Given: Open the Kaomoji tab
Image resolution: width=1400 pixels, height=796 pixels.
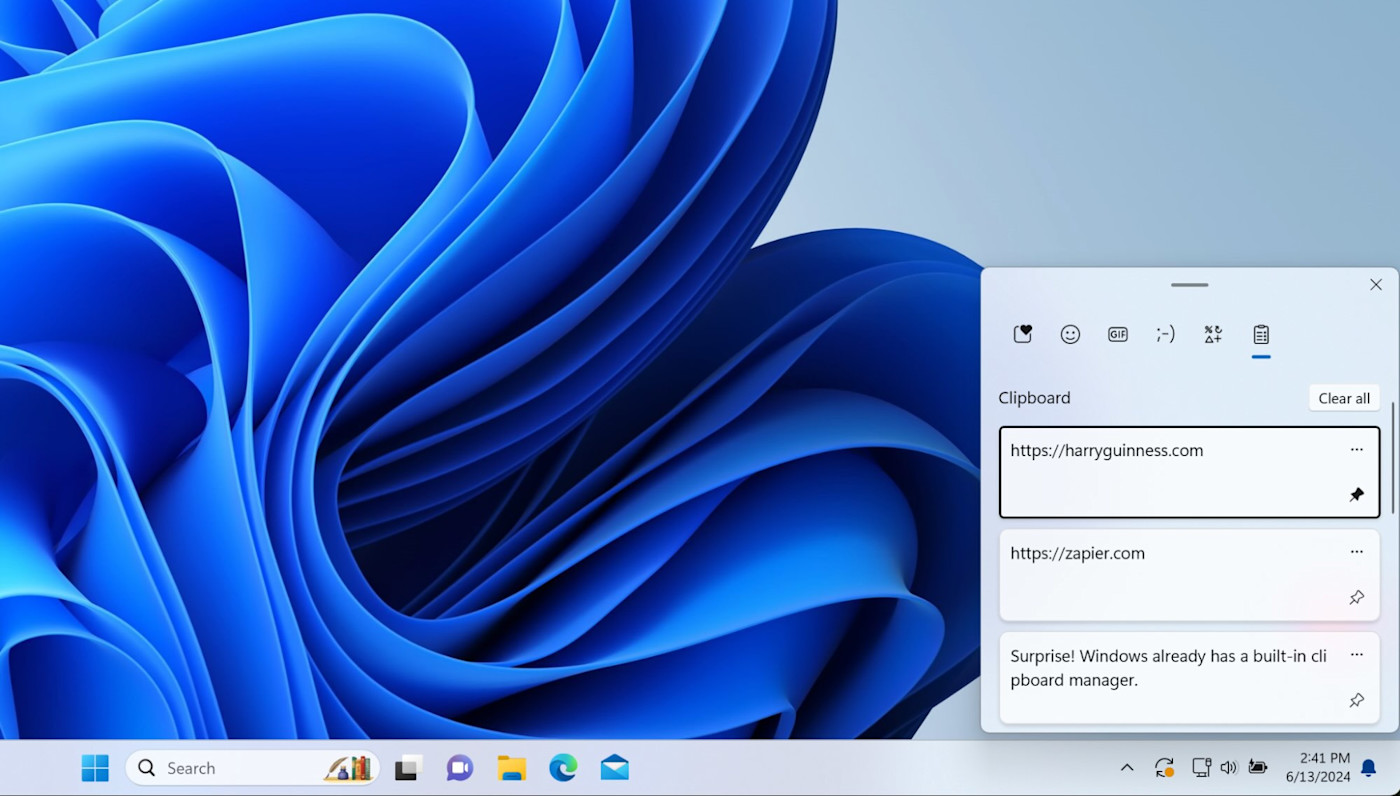Looking at the screenshot, I should (1165, 335).
